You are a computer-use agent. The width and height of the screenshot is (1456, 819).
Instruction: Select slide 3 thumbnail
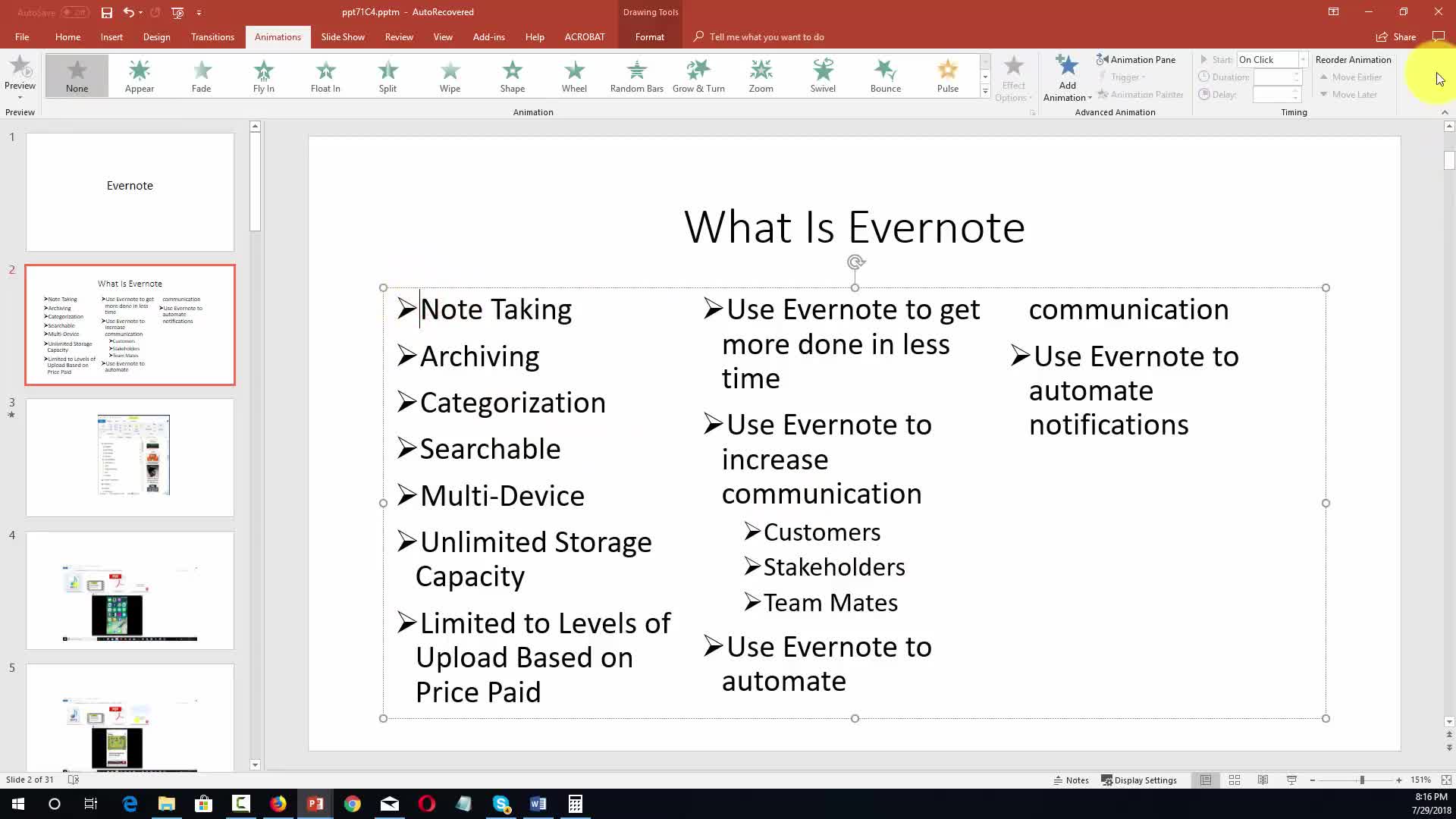pyautogui.click(x=130, y=457)
